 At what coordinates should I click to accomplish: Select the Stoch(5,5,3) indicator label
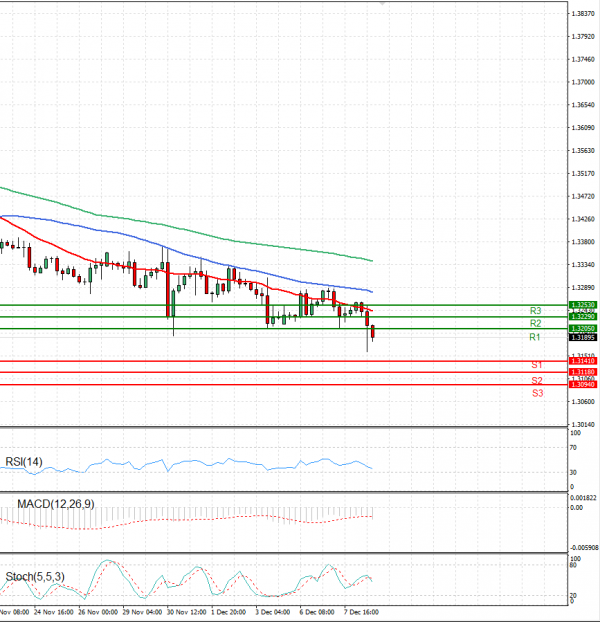click(35, 577)
